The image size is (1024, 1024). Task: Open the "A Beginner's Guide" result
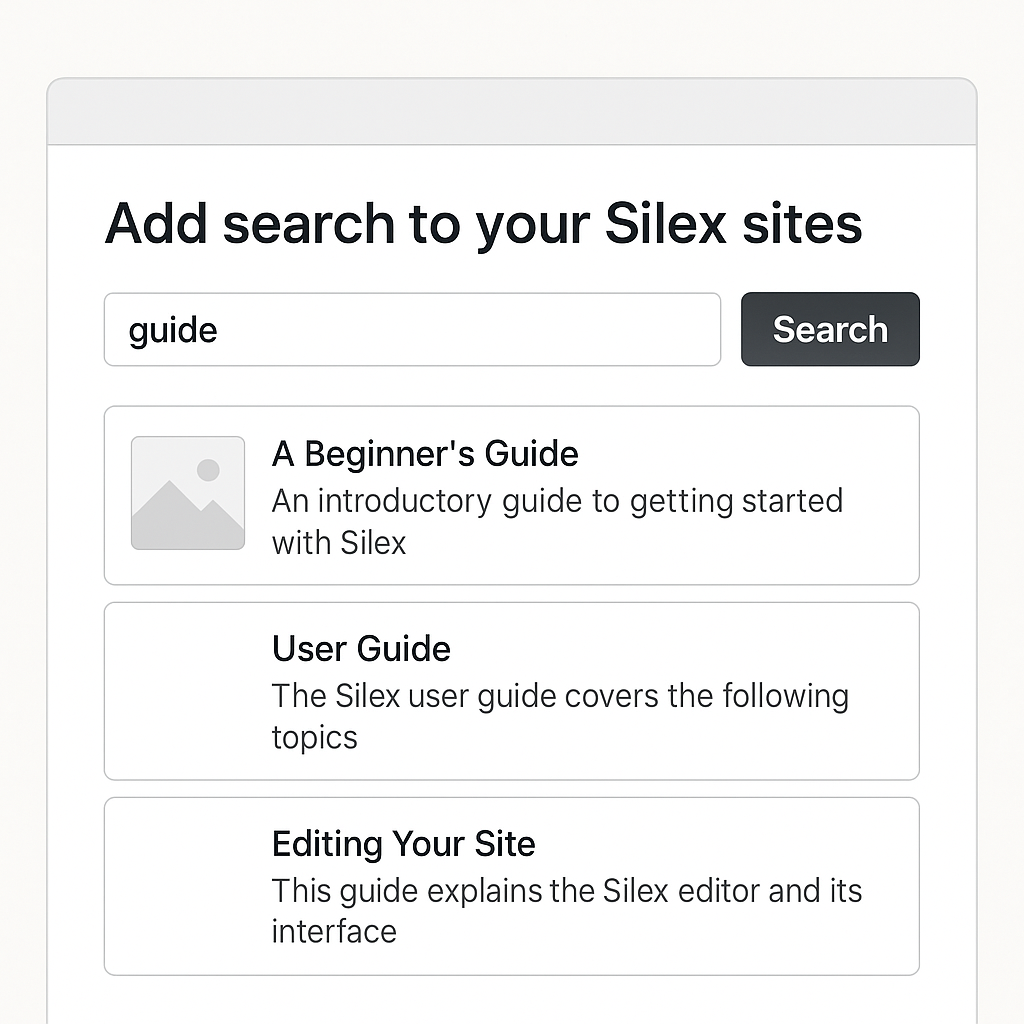click(511, 494)
